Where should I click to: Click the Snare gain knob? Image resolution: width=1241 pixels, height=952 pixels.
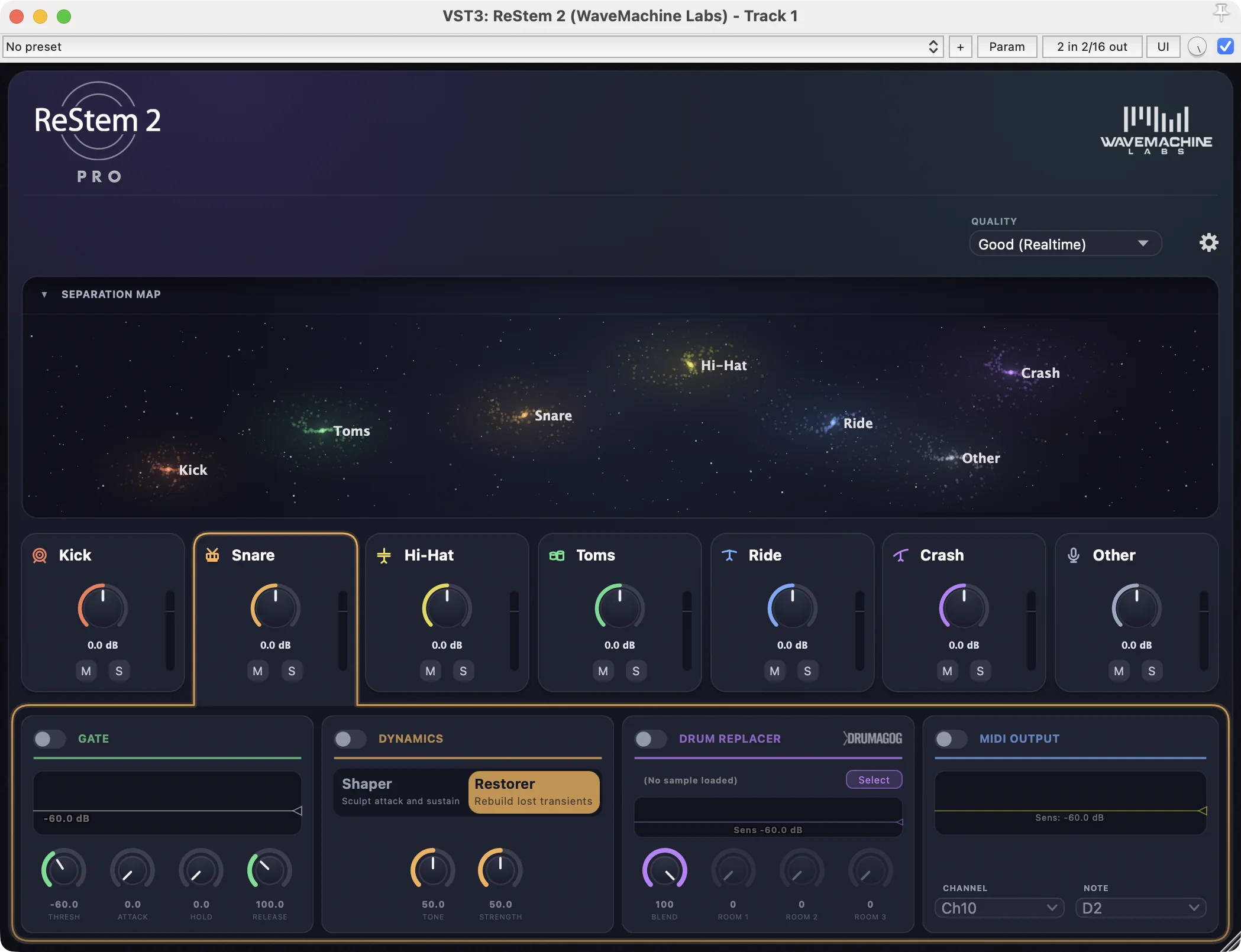coord(276,607)
